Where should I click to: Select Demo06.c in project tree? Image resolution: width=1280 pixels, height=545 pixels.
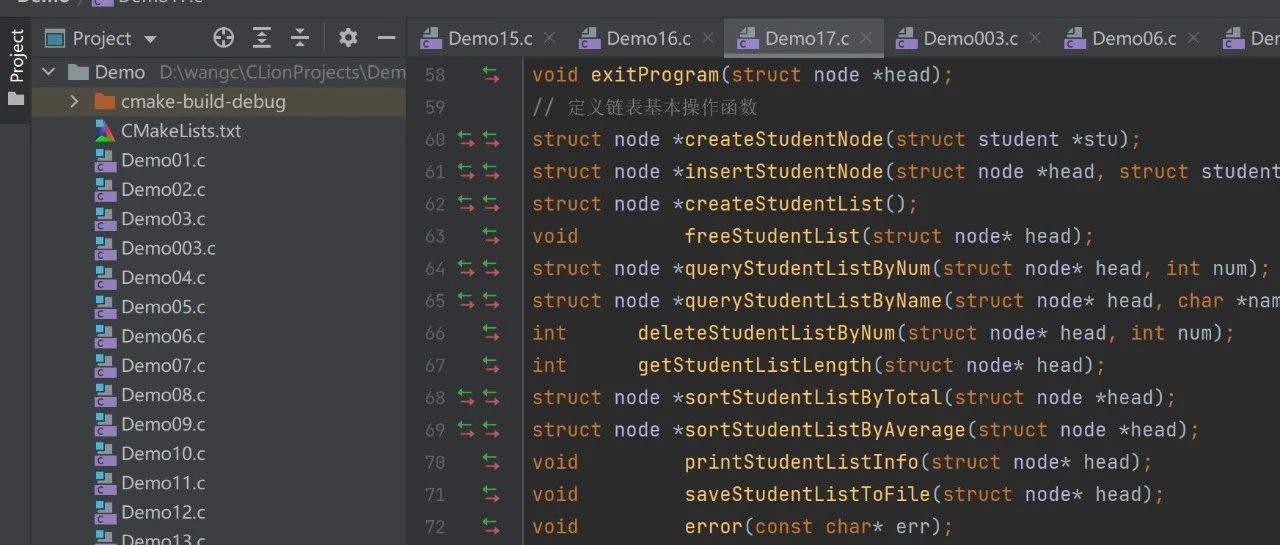[x=163, y=336]
